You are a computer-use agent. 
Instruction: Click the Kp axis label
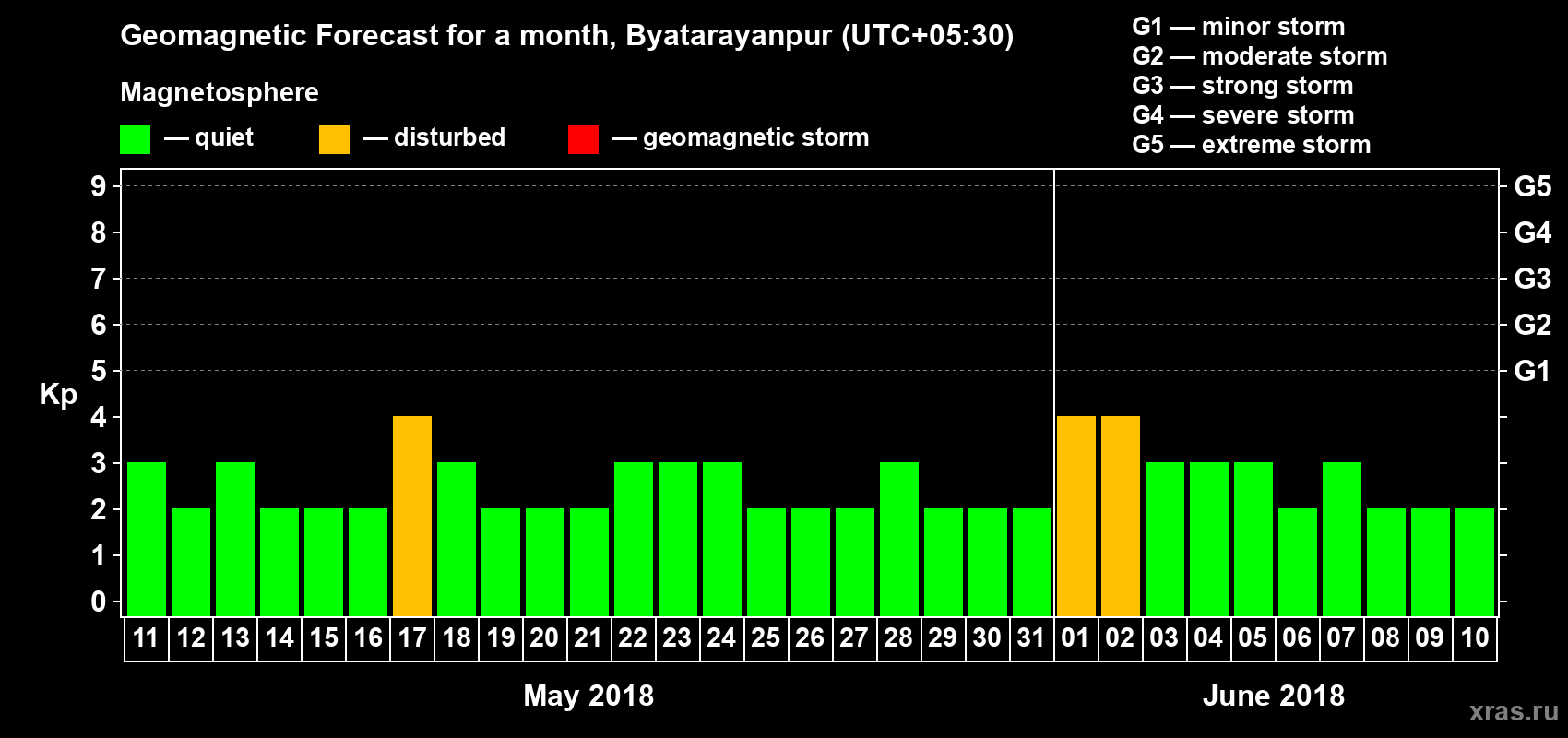[58, 395]
